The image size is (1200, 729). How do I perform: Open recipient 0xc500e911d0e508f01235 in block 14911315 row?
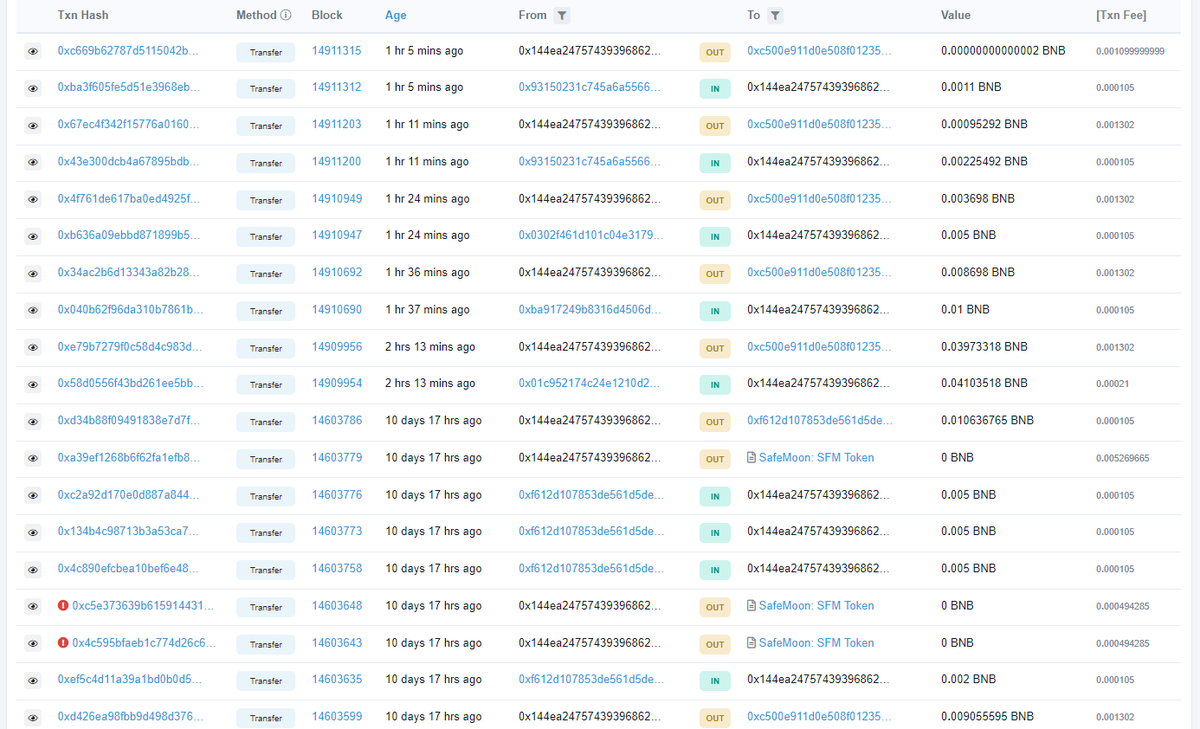[x=819, y=50]
